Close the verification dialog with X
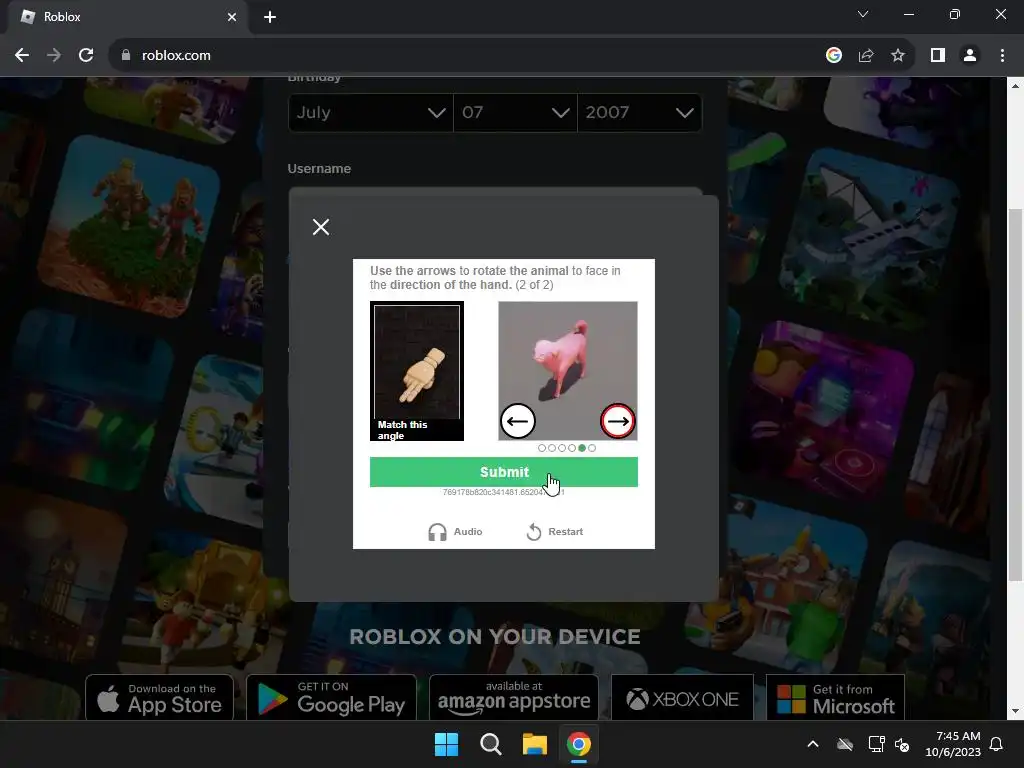Viewport: 1024px width, 768px height. pyautogui.click(x=321, y=227)
